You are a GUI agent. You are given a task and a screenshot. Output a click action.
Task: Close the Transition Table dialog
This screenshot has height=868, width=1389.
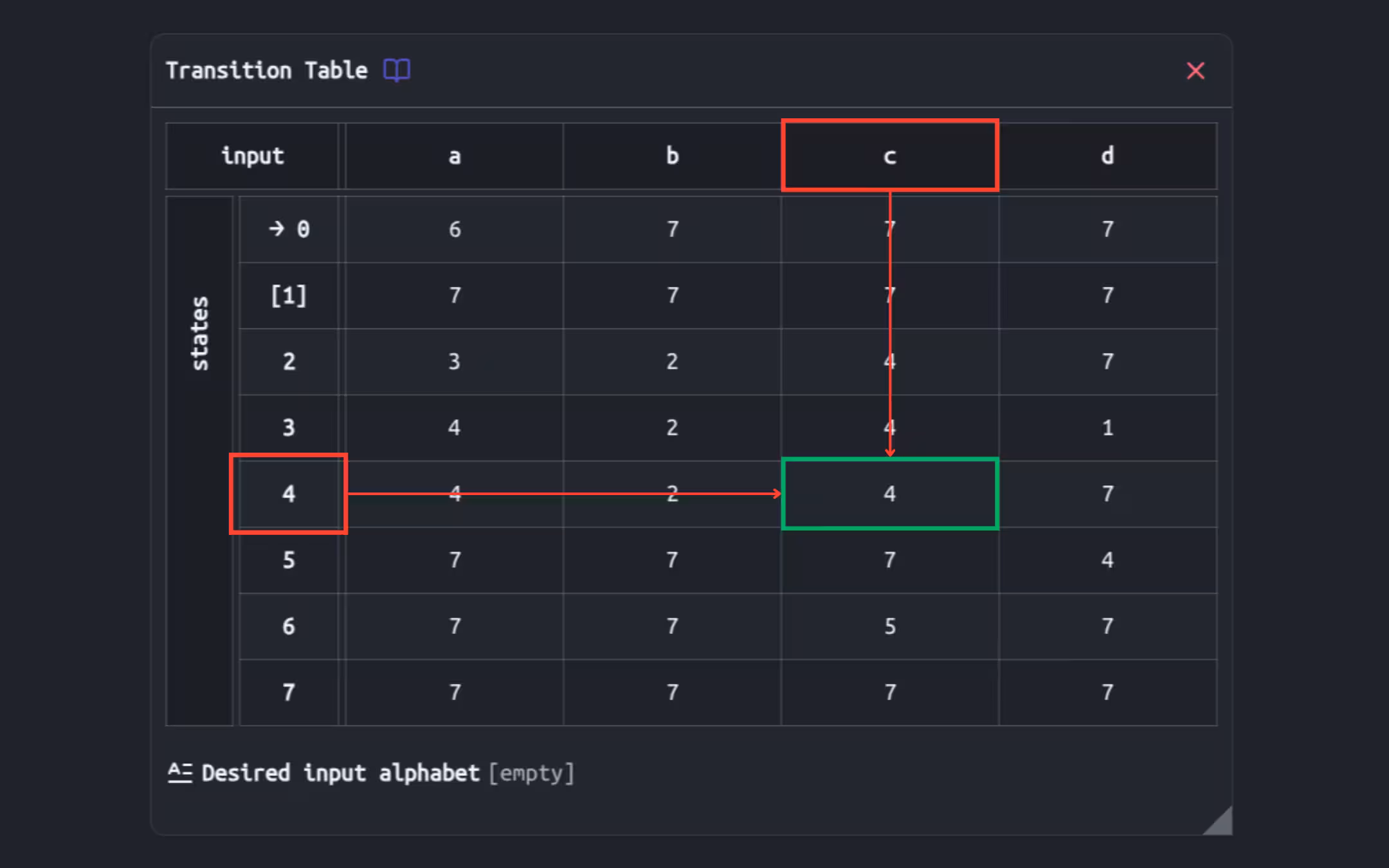pyautogui.click(x=1195, y=70)
